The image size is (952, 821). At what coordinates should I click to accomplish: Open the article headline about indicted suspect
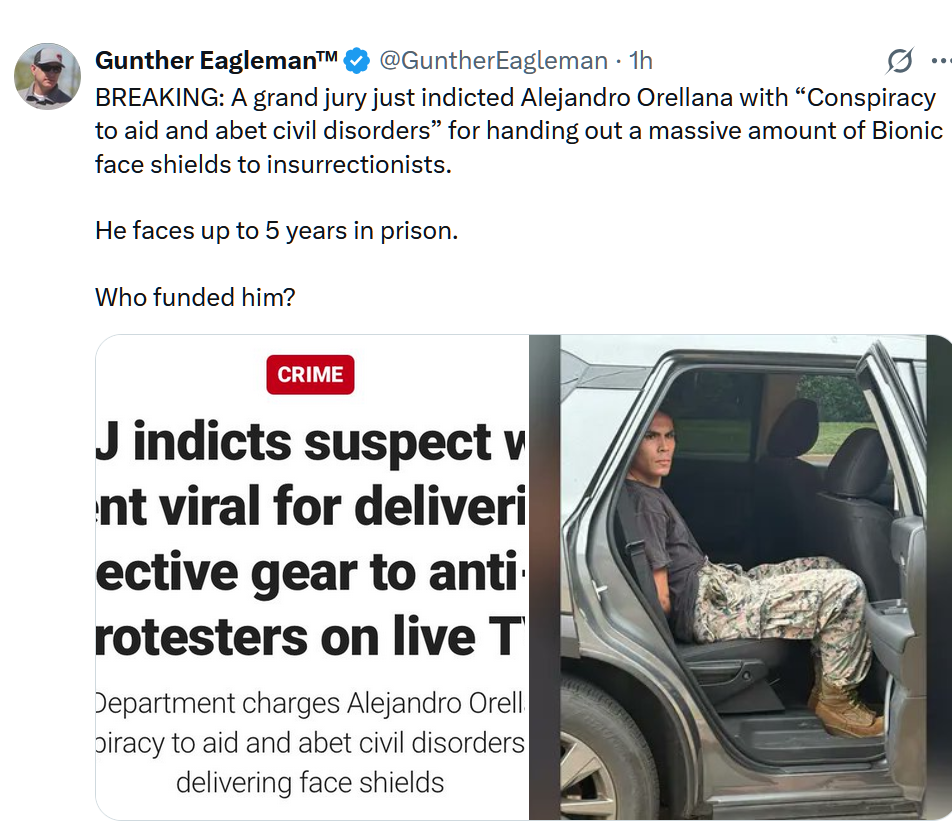click(310, 540)
